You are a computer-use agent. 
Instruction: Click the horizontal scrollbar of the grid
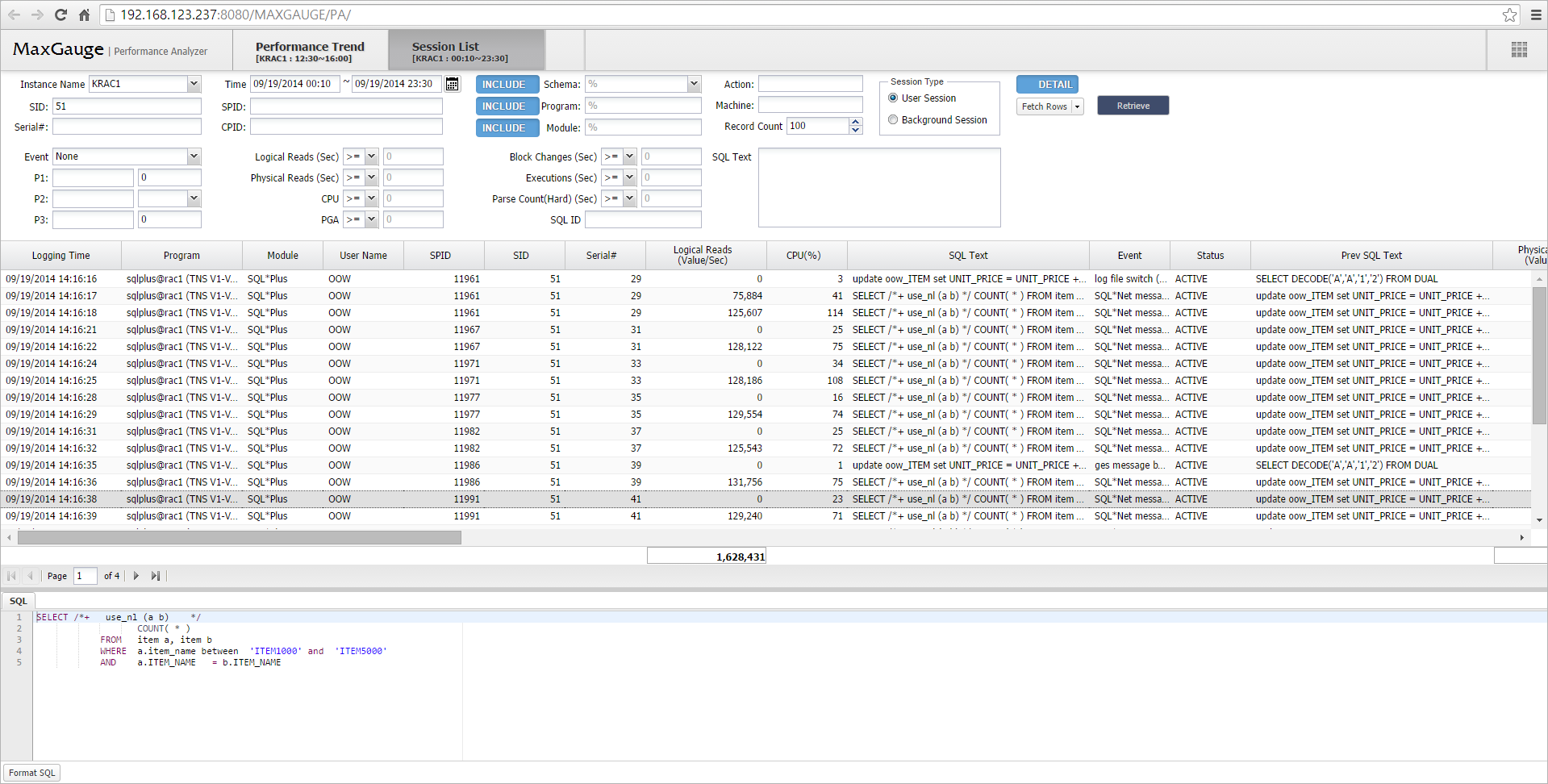pos(240,537)
